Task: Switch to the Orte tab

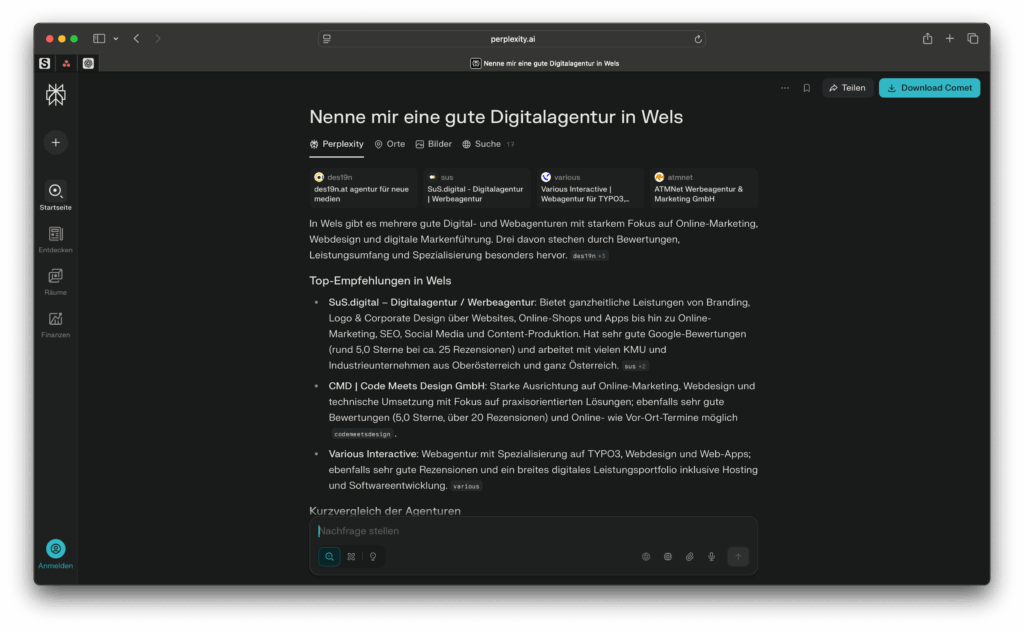Action: point(389,144)
